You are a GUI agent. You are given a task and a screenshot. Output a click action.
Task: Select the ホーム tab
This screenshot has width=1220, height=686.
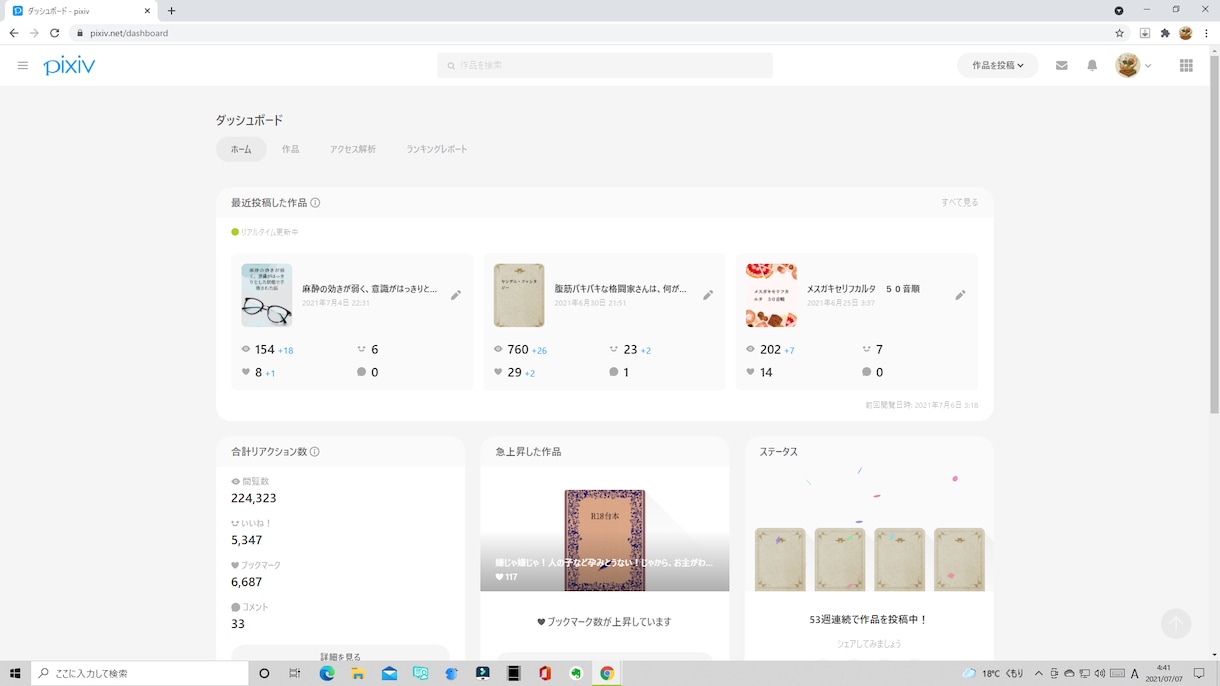(241, 149)
